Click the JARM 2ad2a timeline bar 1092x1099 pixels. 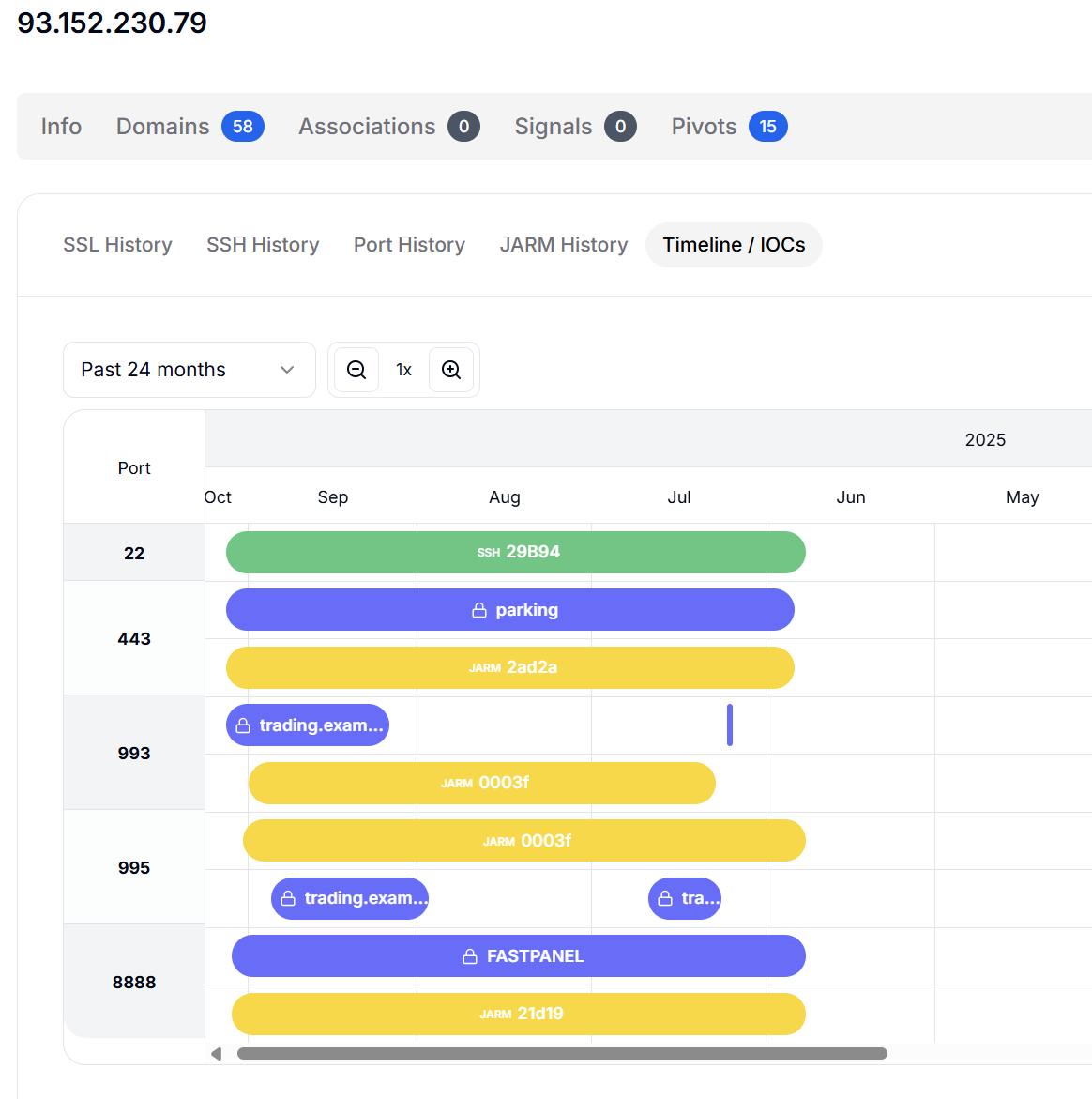click(510, 668)
